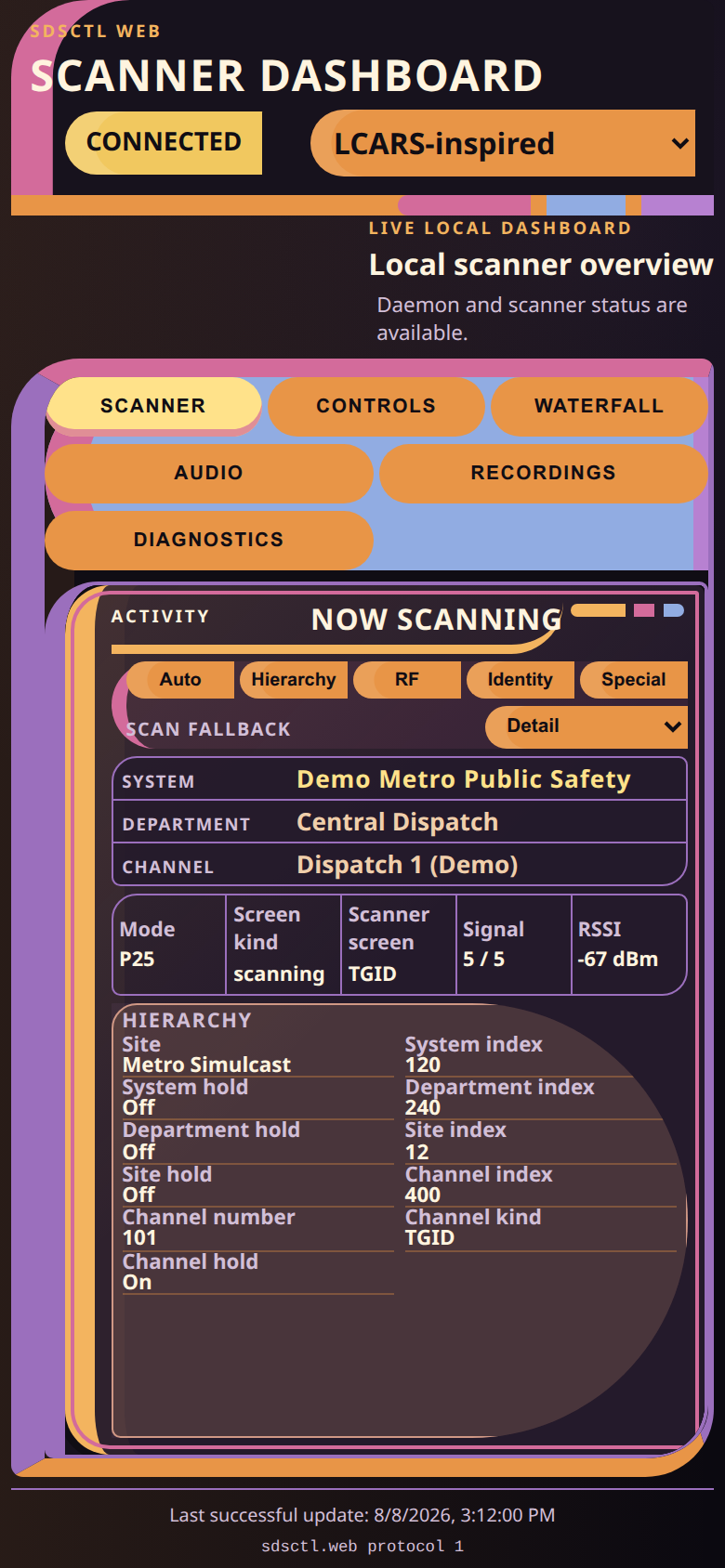Click the Channel kind value TGID
The image size is (725, 1568).
pos(430,1237)
